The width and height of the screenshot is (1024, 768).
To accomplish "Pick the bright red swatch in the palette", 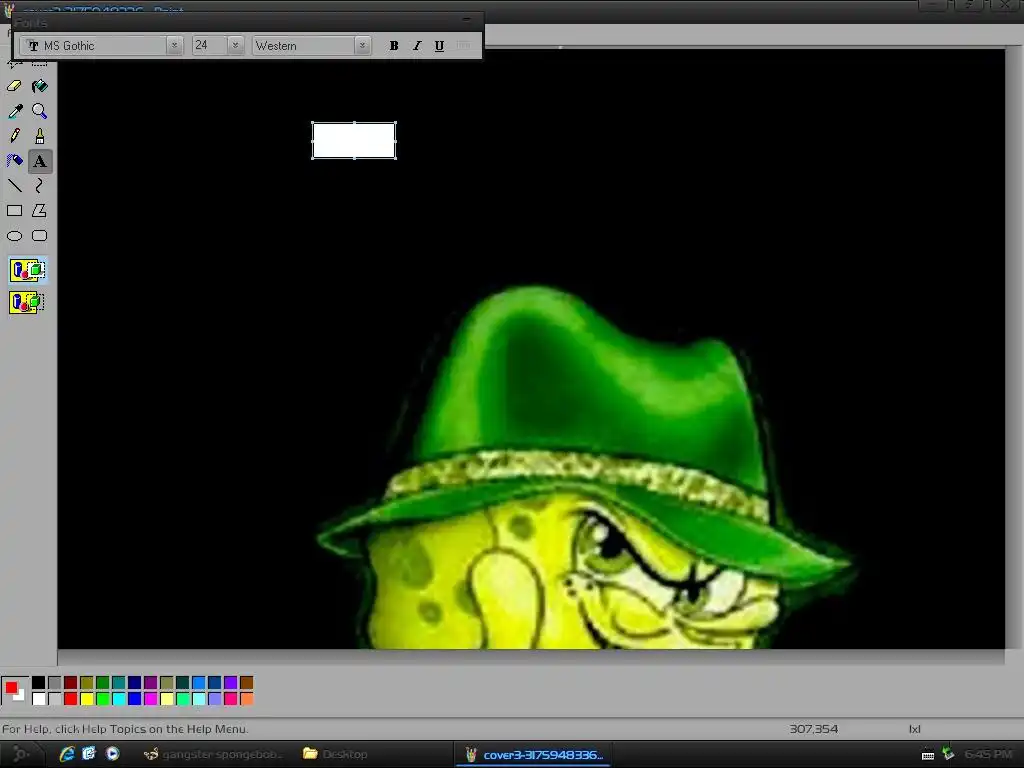I will click(x=71, y=699).
